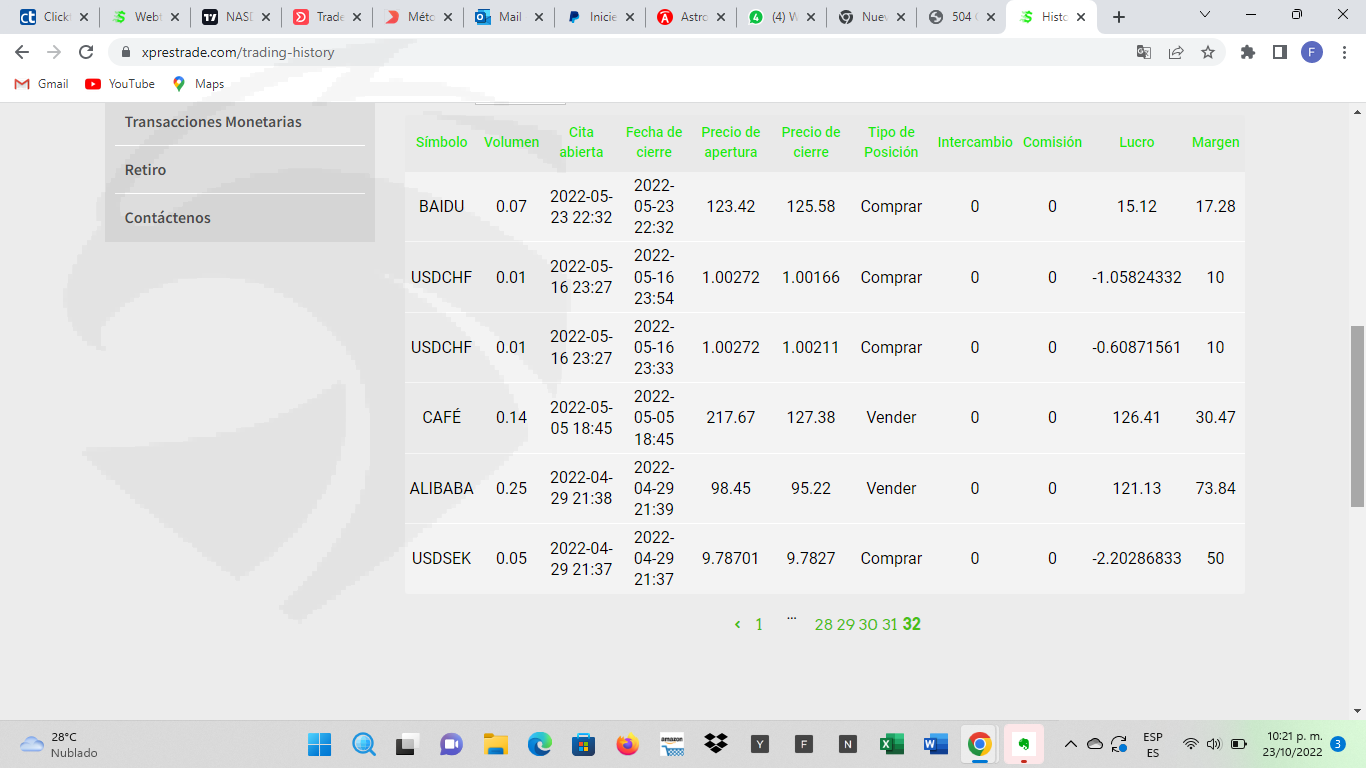Click the Margen column header
Screen dimensions: 1366x768
tap(1216, 142)
